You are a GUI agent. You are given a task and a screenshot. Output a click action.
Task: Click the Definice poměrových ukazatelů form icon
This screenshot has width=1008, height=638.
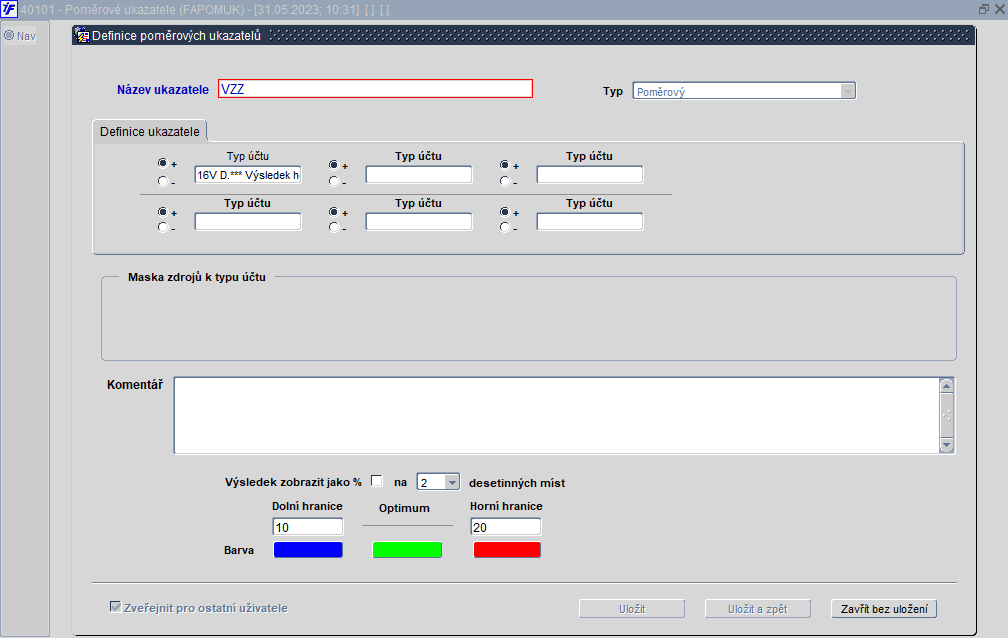tap(82, 35)
